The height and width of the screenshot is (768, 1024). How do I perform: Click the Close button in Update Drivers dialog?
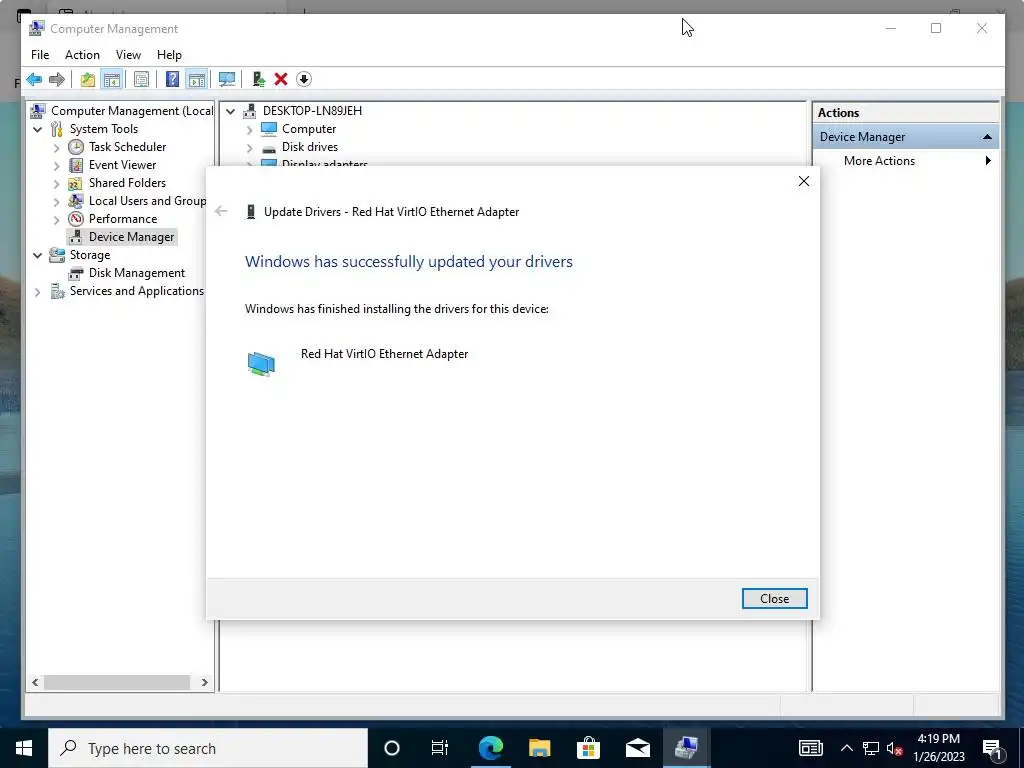pos(775,599)
